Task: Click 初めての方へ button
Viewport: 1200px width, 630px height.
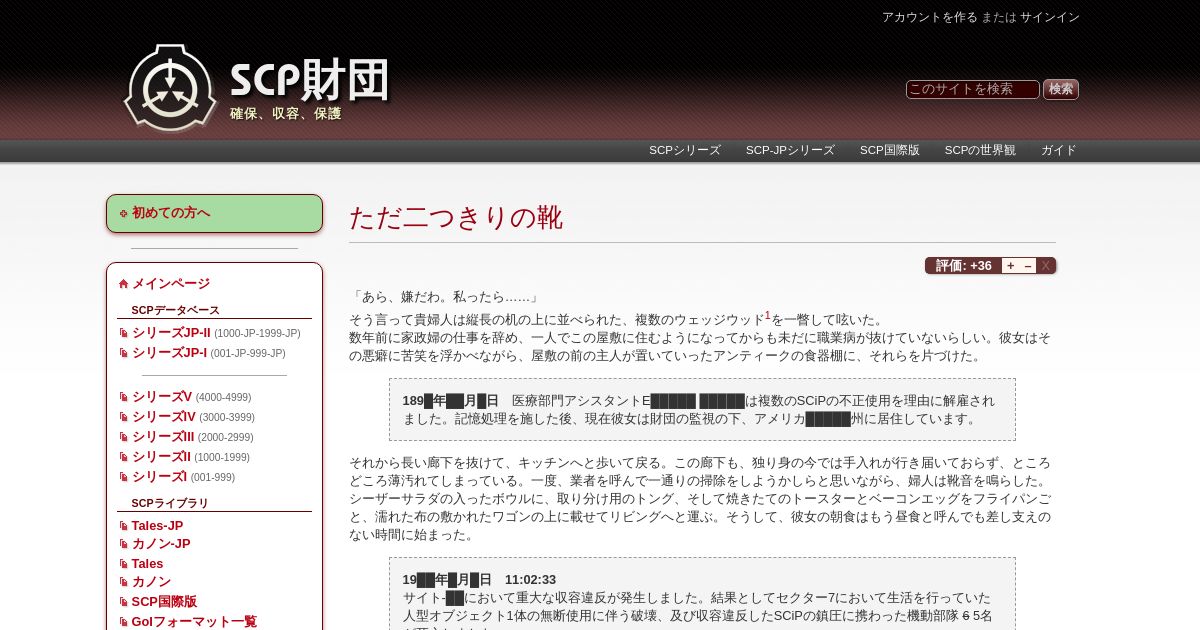Action: 214,213
